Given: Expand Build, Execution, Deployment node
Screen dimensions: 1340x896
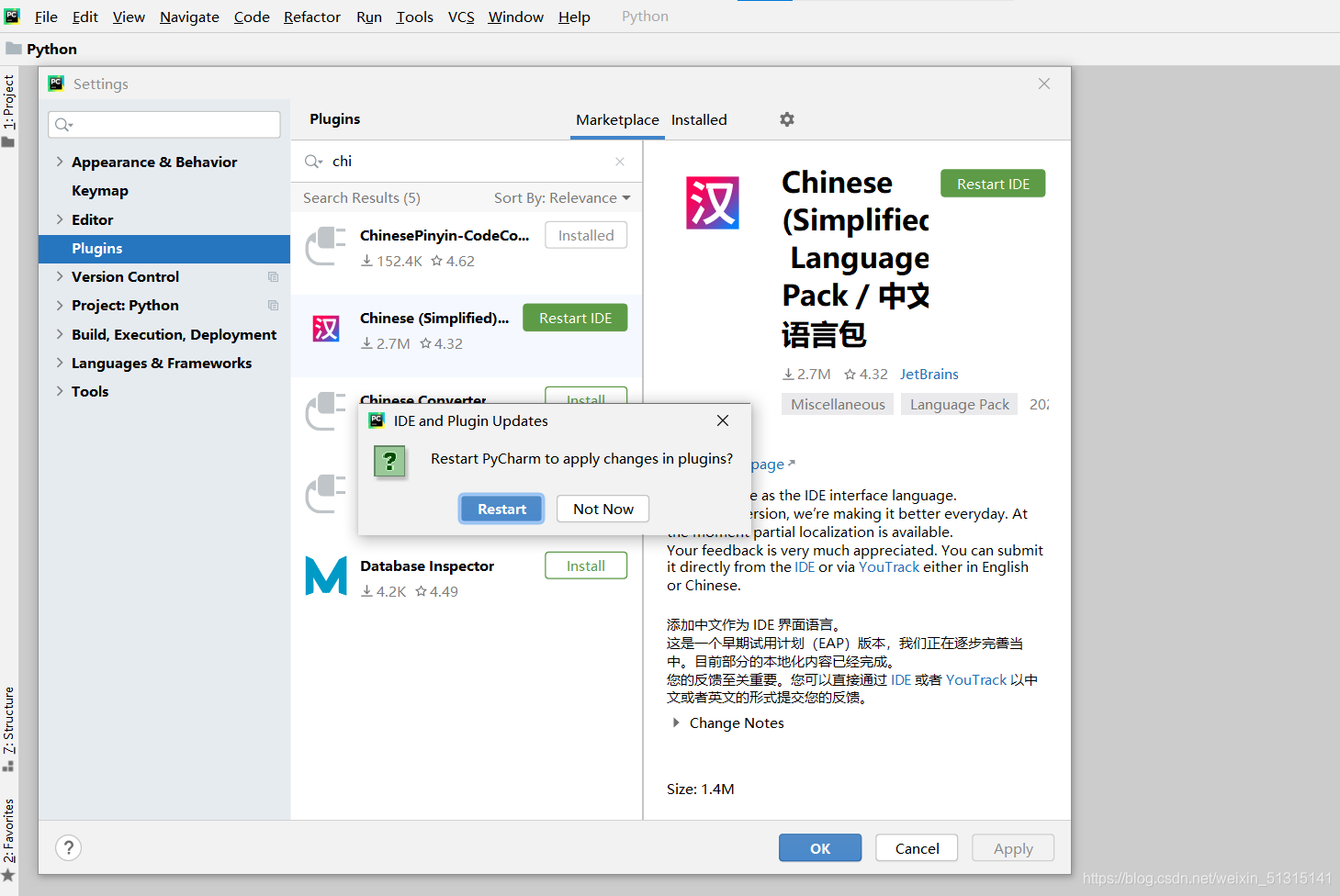Looking at the screenshot, I should point(60,334).
